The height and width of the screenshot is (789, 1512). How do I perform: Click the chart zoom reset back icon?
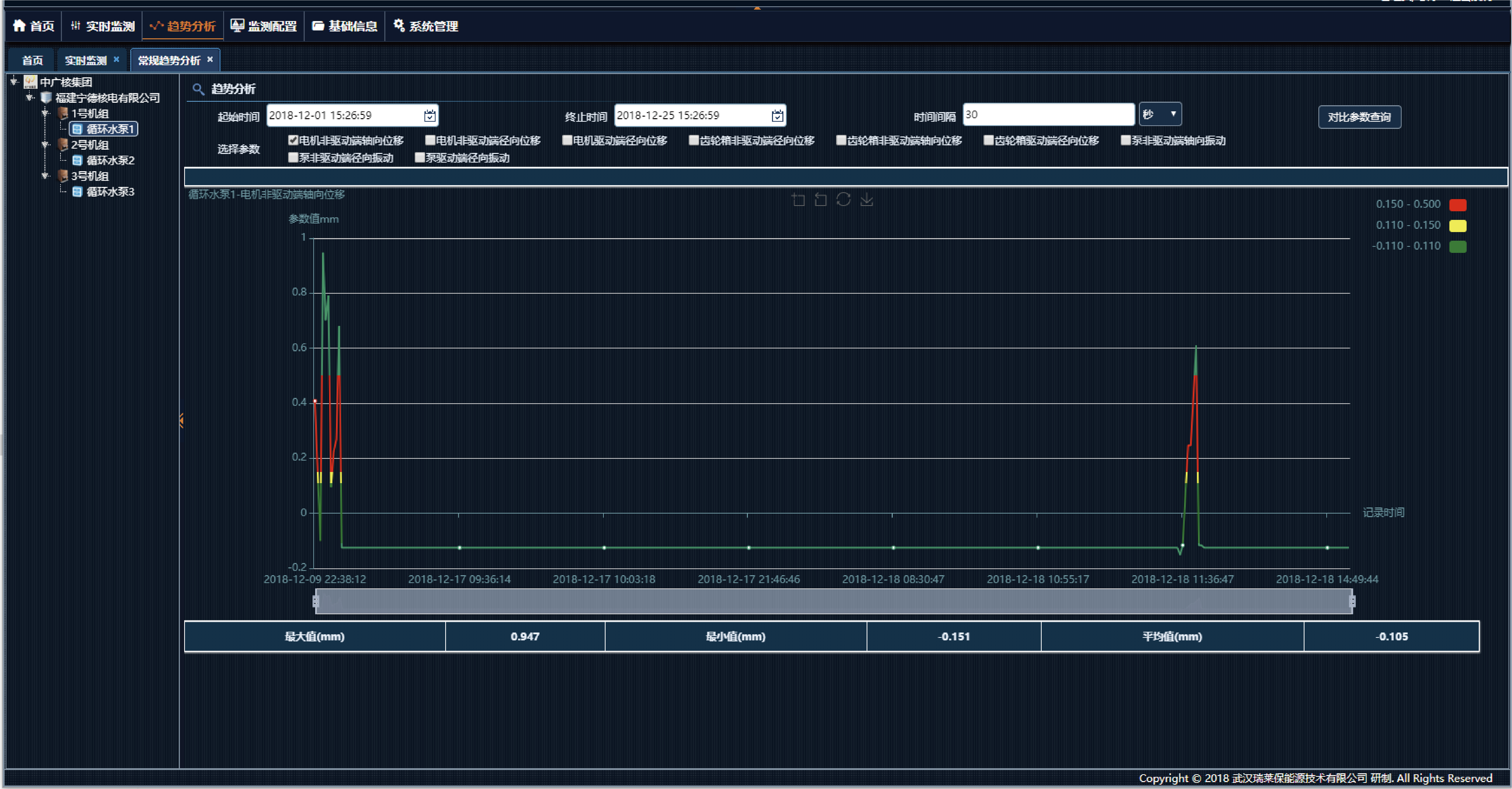[821, 200]
